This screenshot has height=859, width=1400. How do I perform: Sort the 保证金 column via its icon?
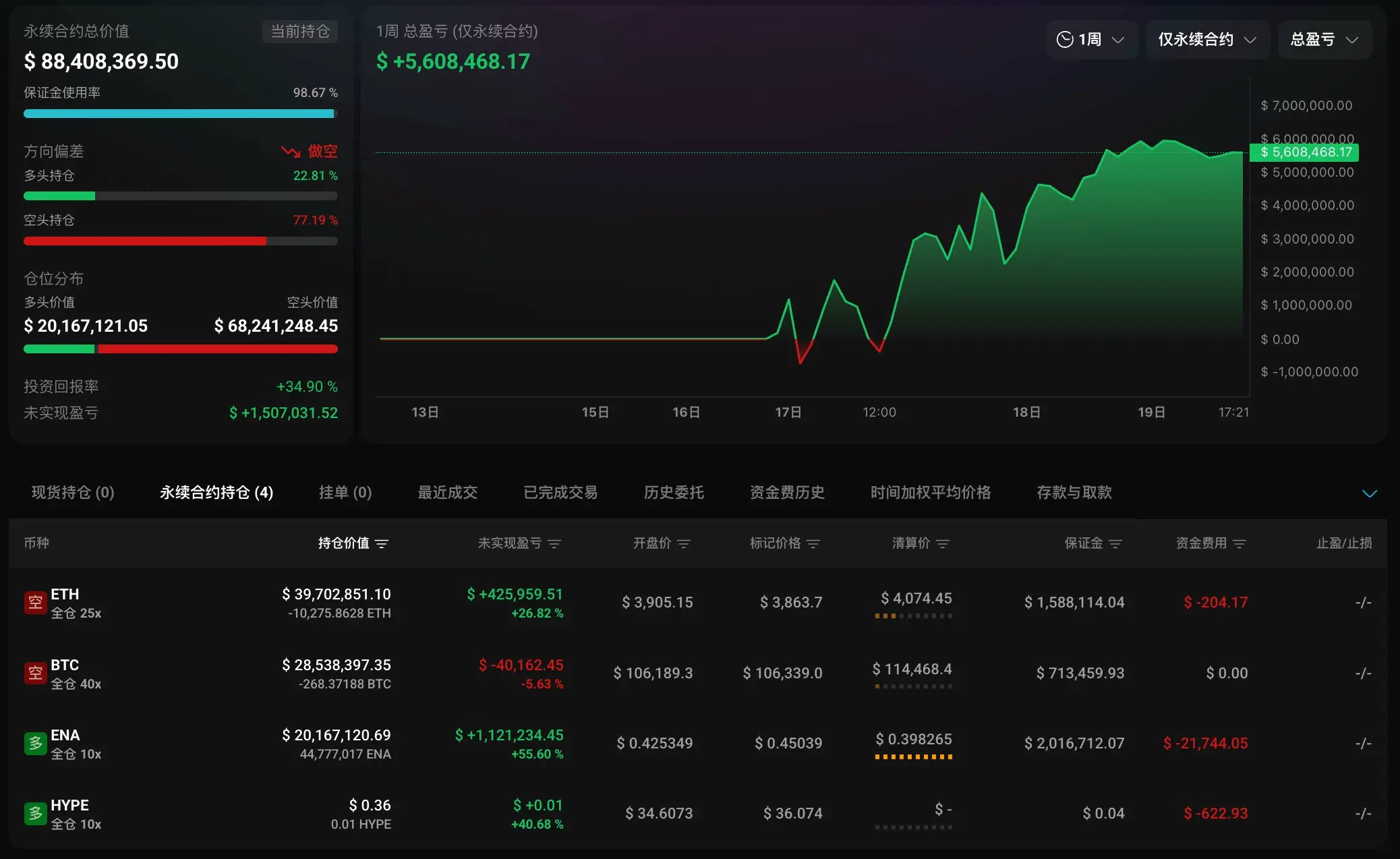tap(1115, 543)
